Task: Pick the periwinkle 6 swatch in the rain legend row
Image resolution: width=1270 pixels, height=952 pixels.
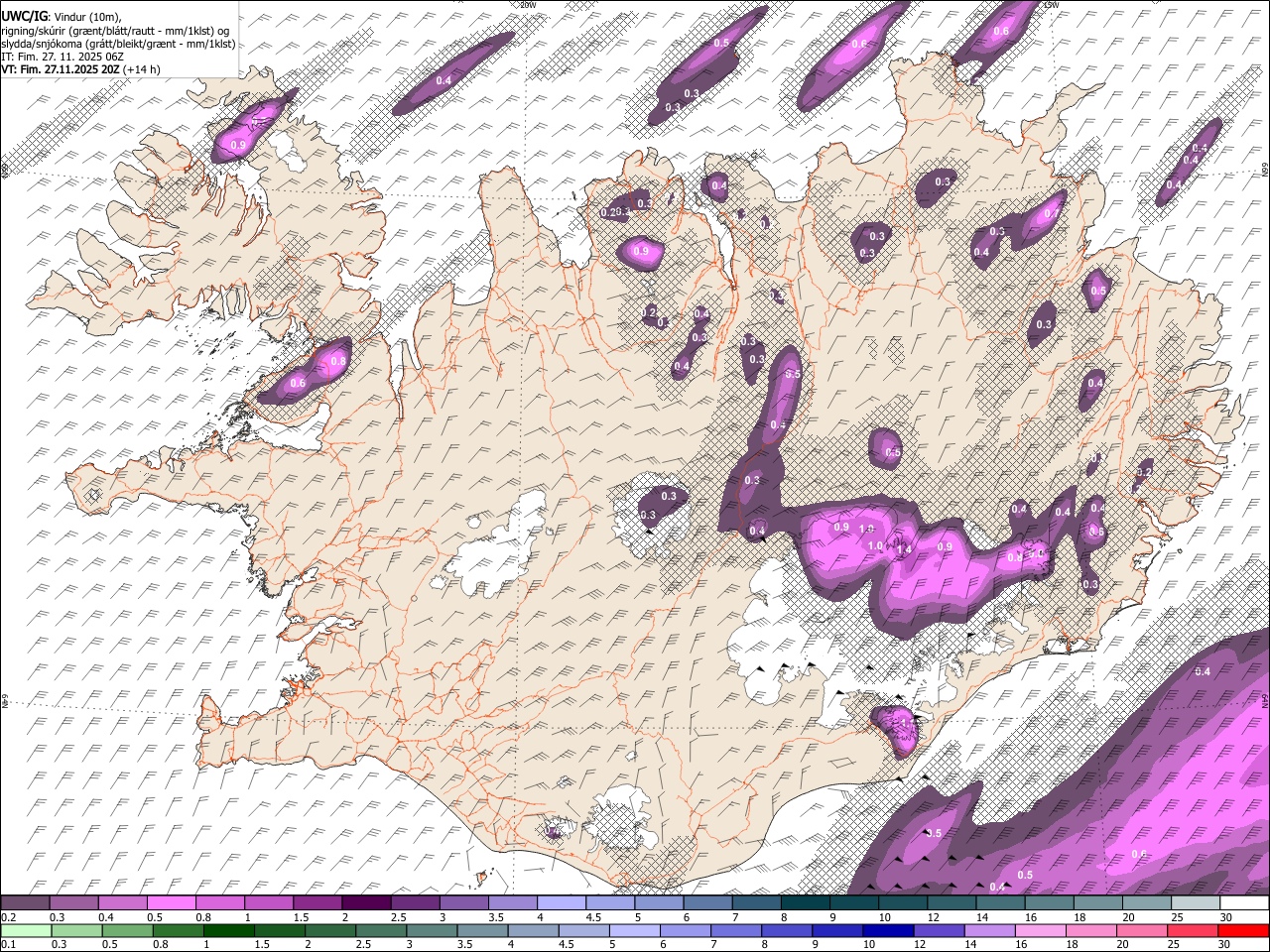Action: [685, 931]
